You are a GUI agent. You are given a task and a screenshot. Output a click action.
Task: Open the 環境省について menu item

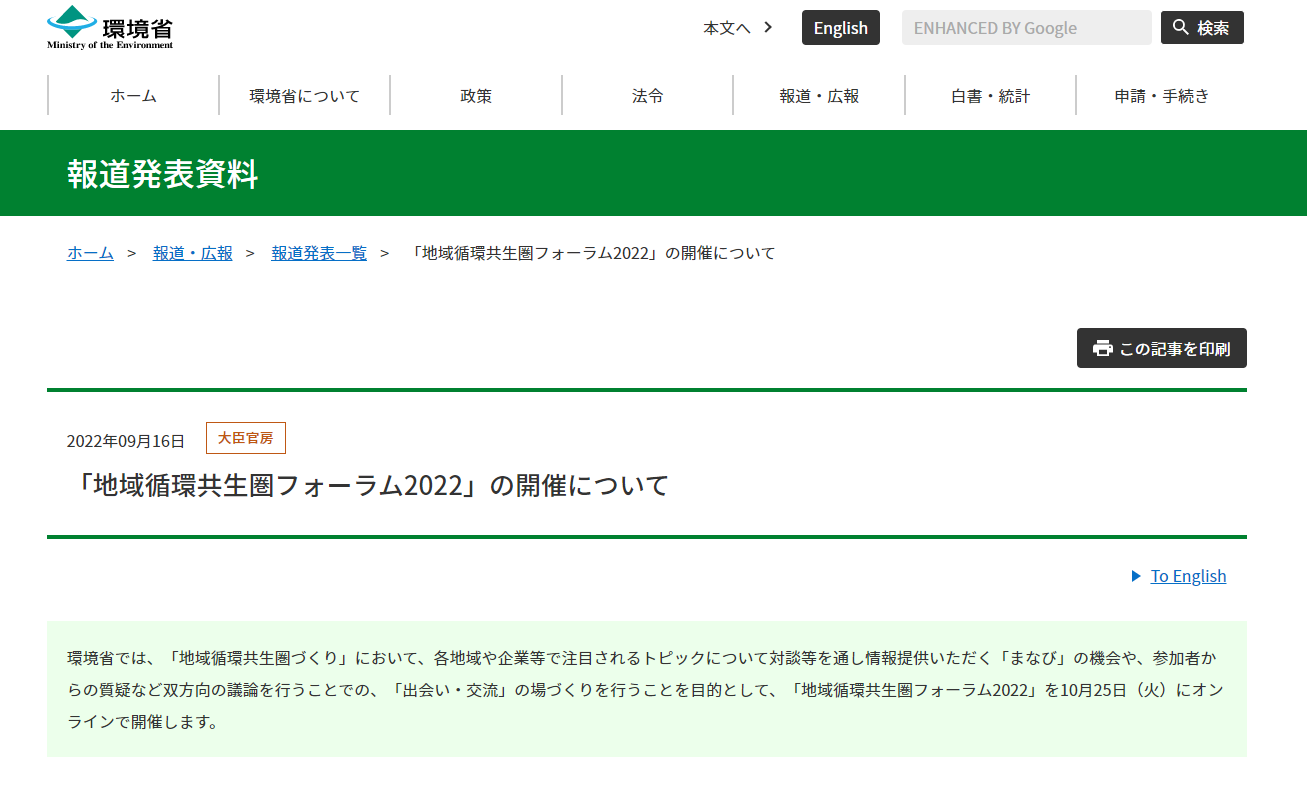[304, 96]
